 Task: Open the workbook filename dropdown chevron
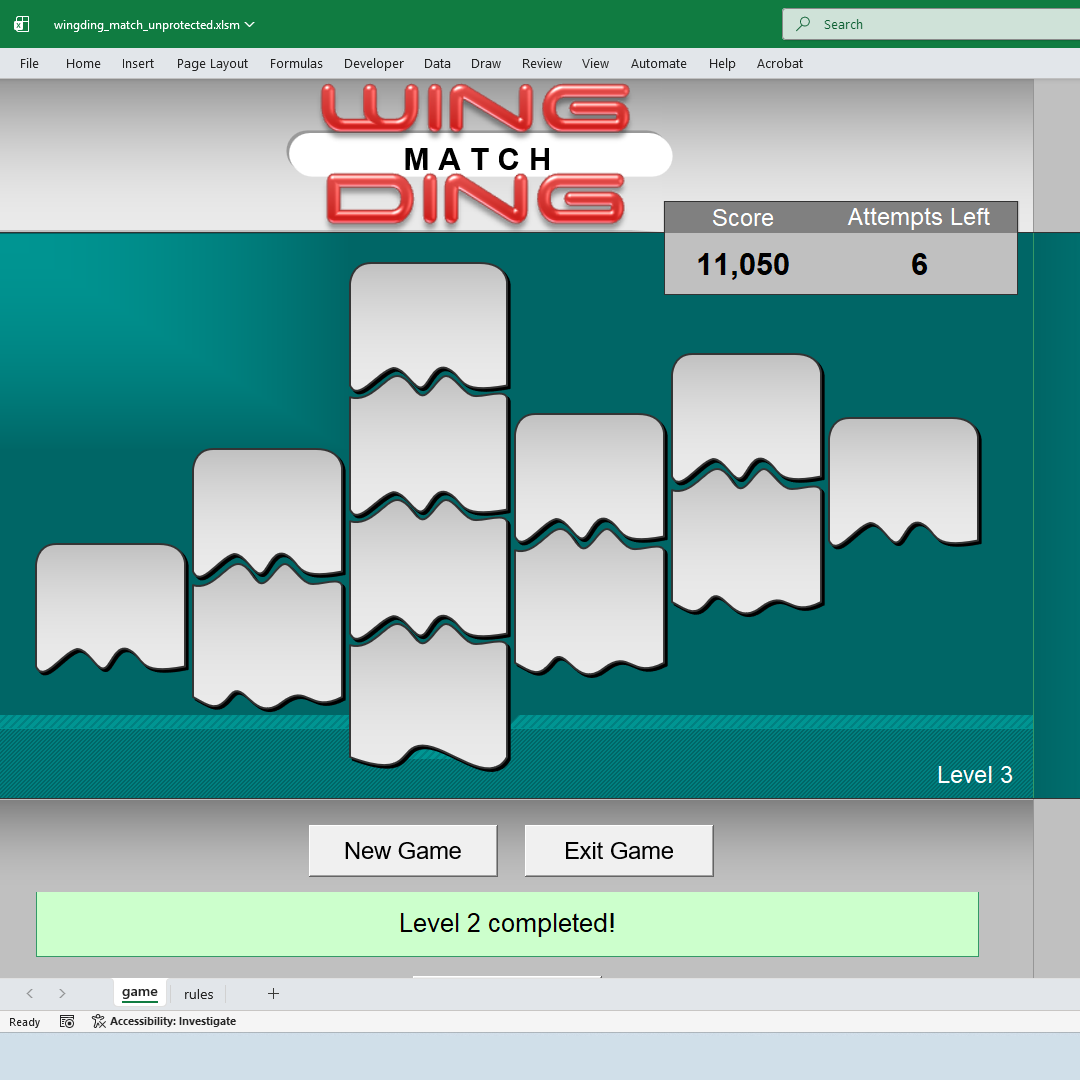(x=248, y=27)
